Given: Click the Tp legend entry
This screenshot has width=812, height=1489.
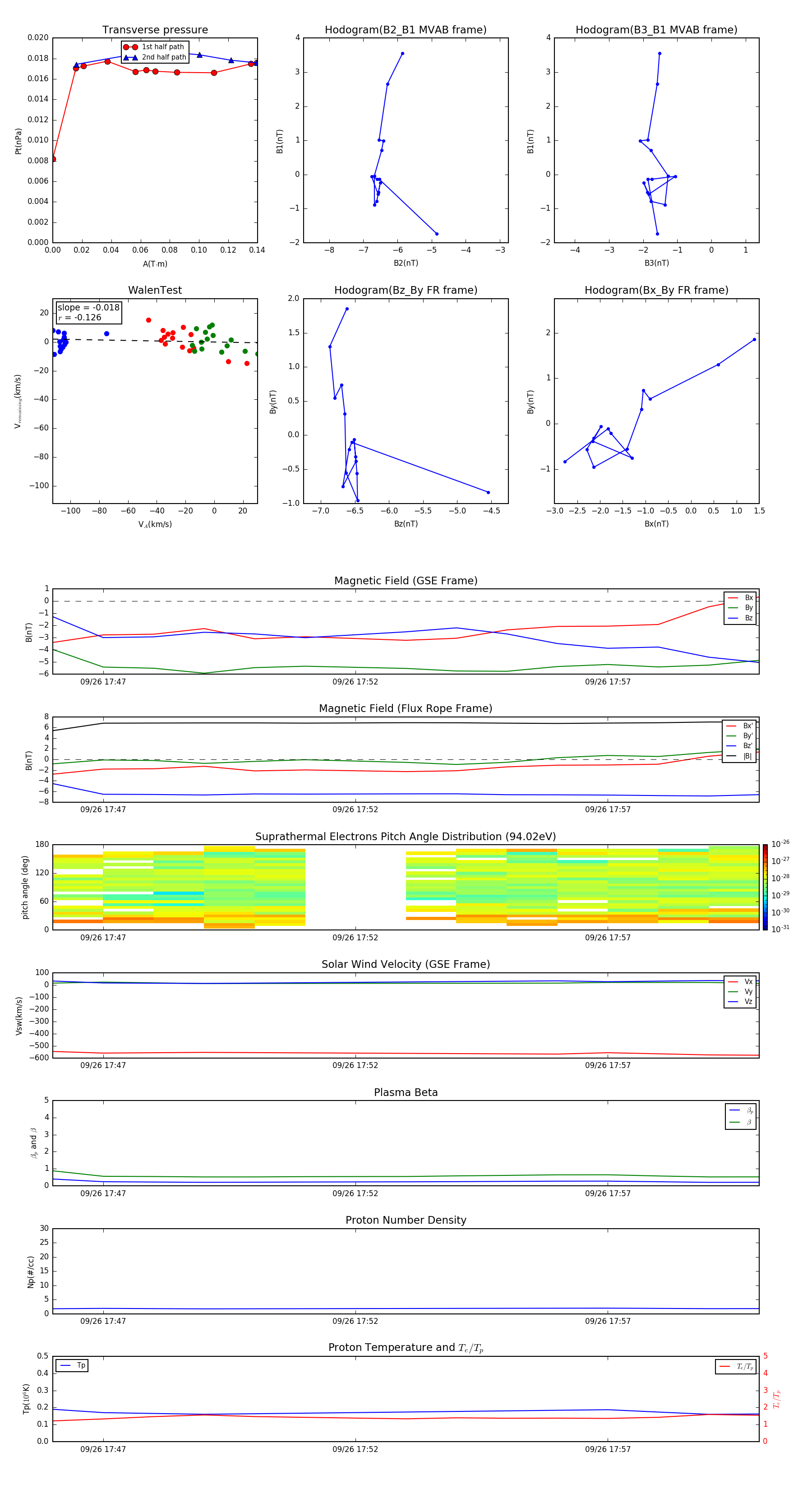Looking at the screenshot, I should [72, 1365].
